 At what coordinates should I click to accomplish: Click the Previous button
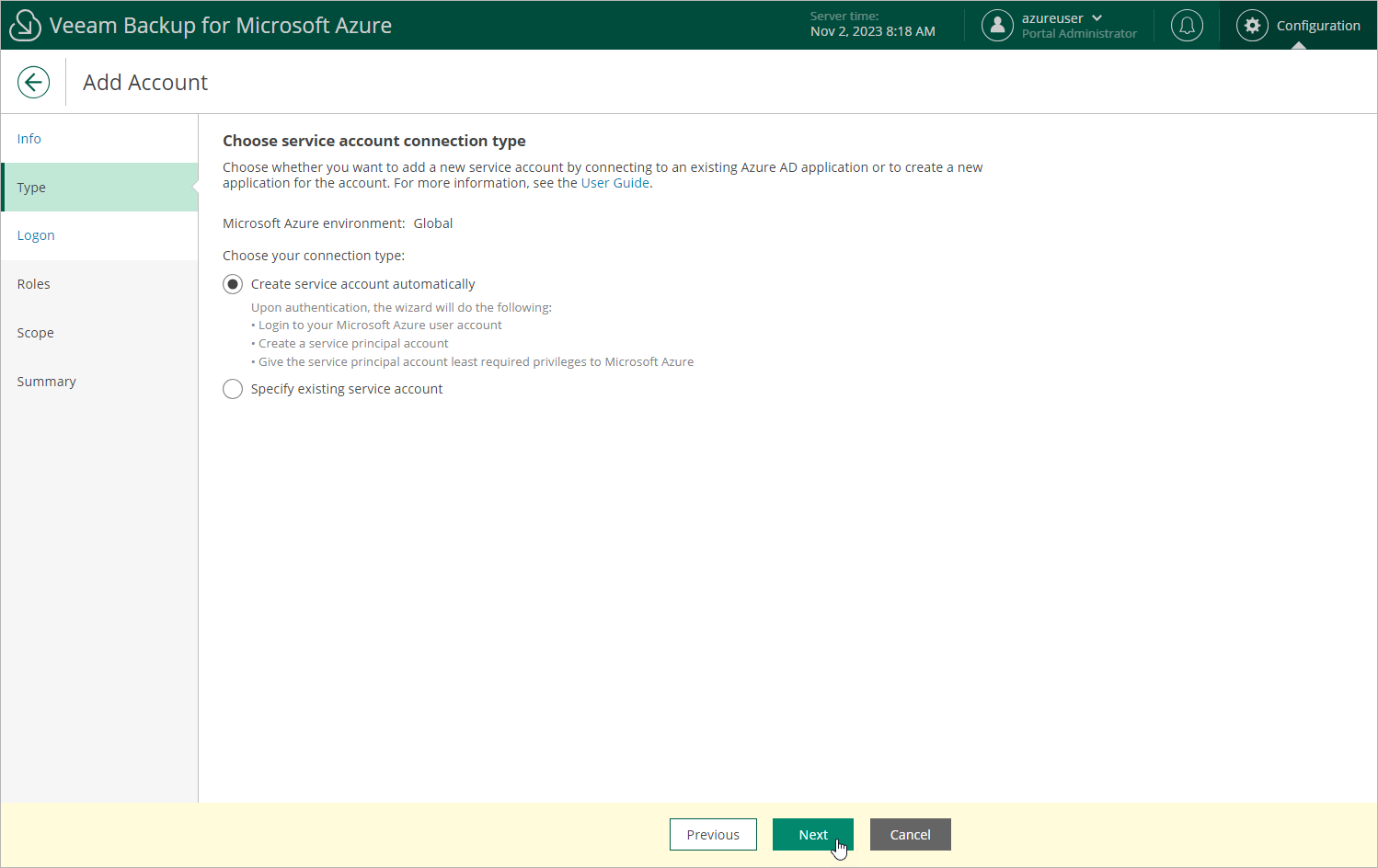click(713, 835)
